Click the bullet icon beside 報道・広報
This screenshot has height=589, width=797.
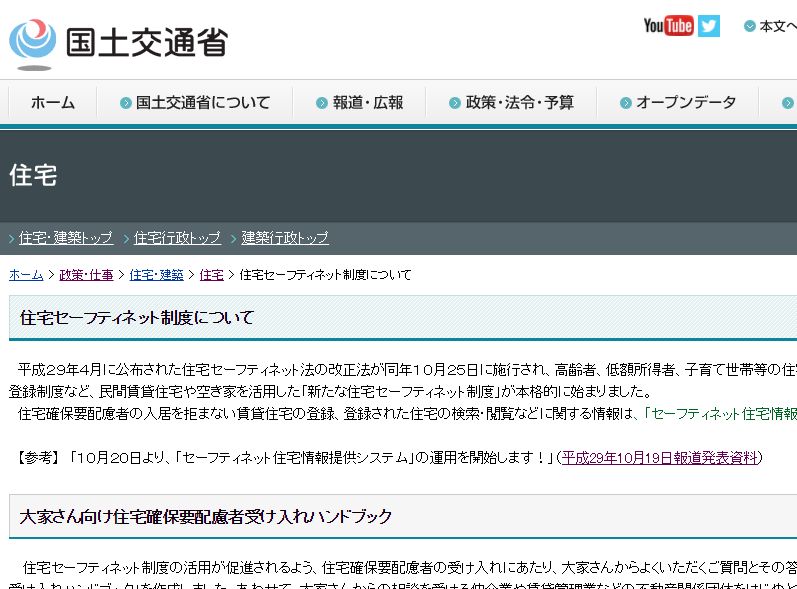322,103
